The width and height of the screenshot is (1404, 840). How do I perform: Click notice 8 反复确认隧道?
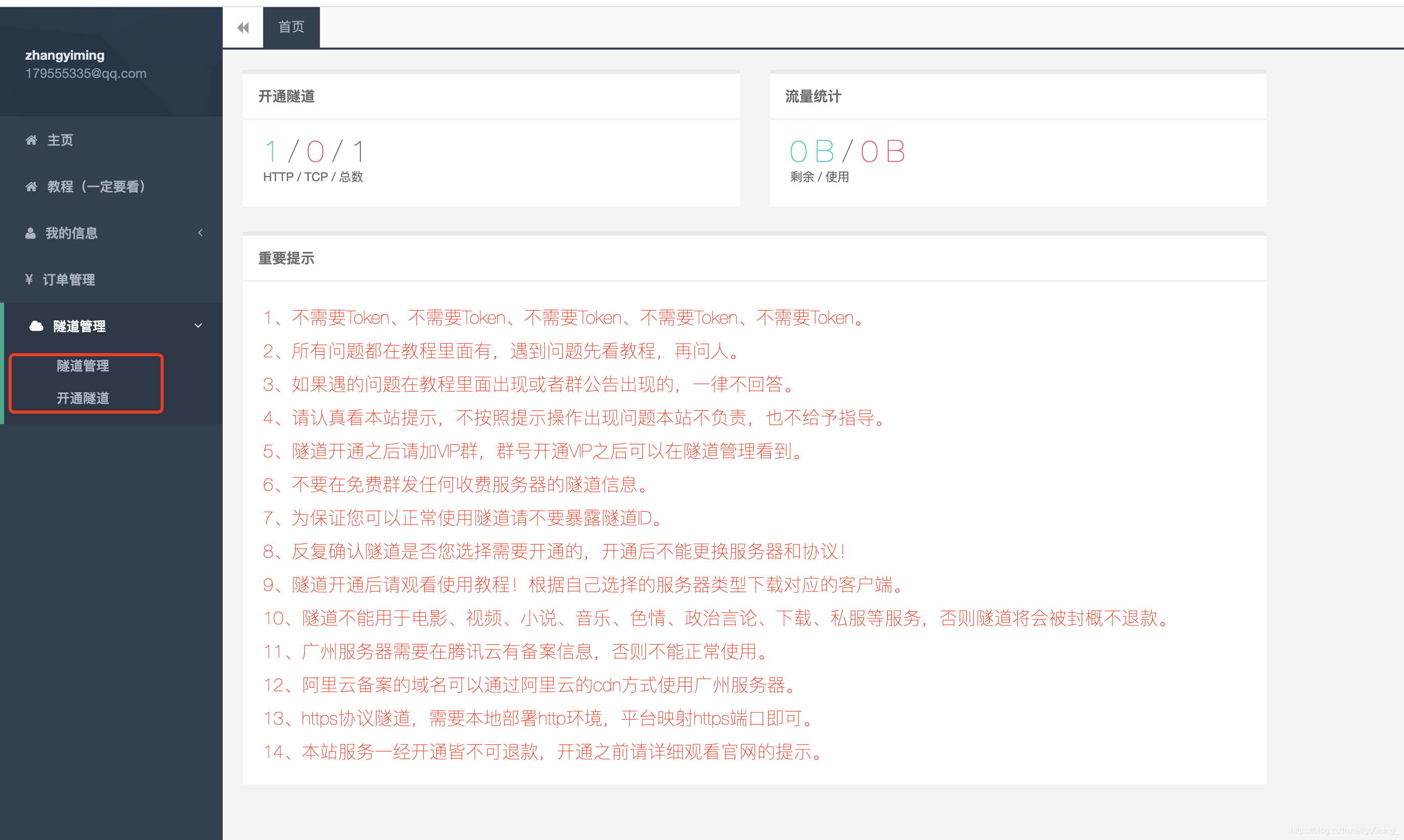555,552
